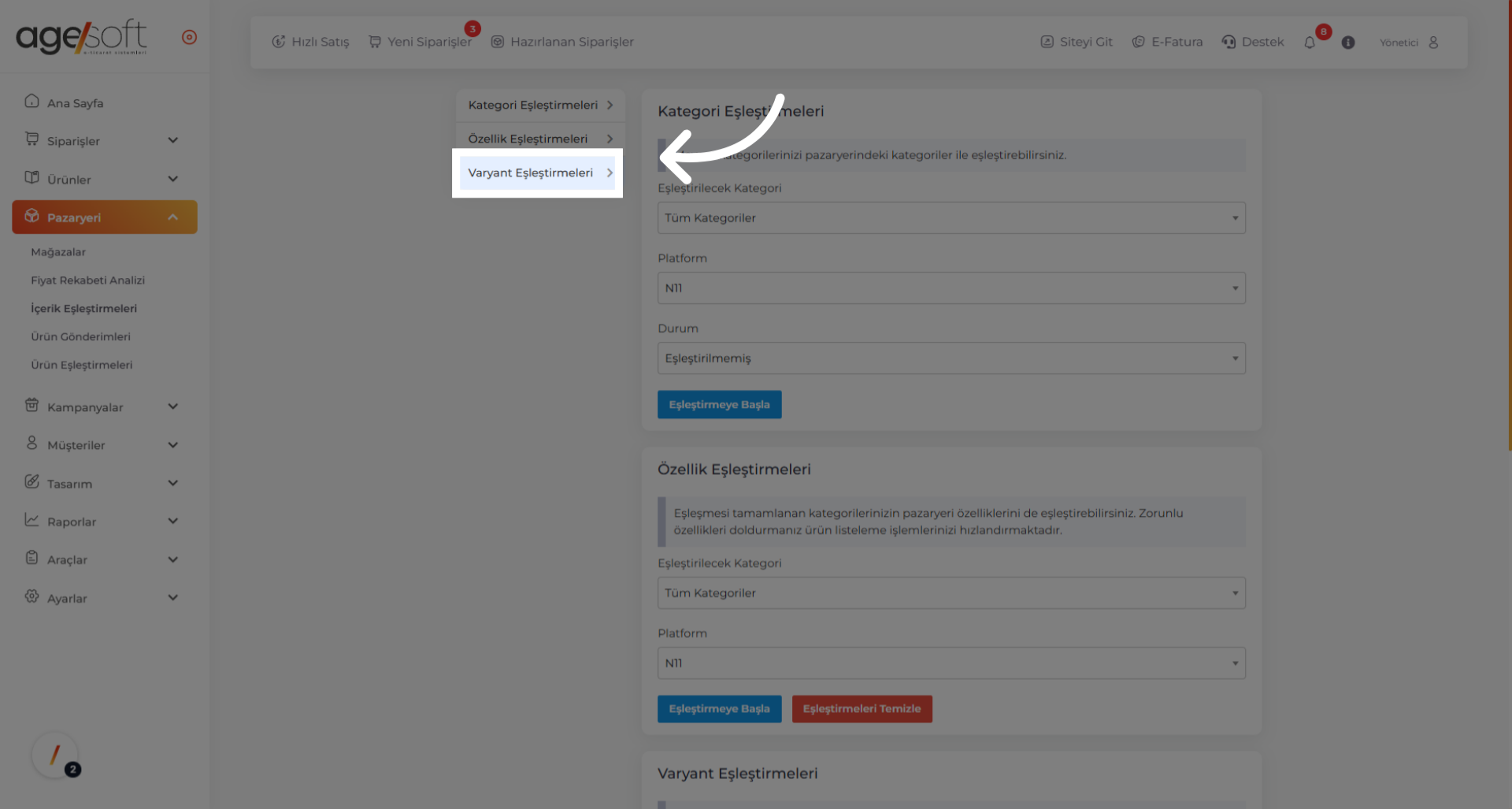Expand the Siparişler menu chevron

tap(173, 140)
